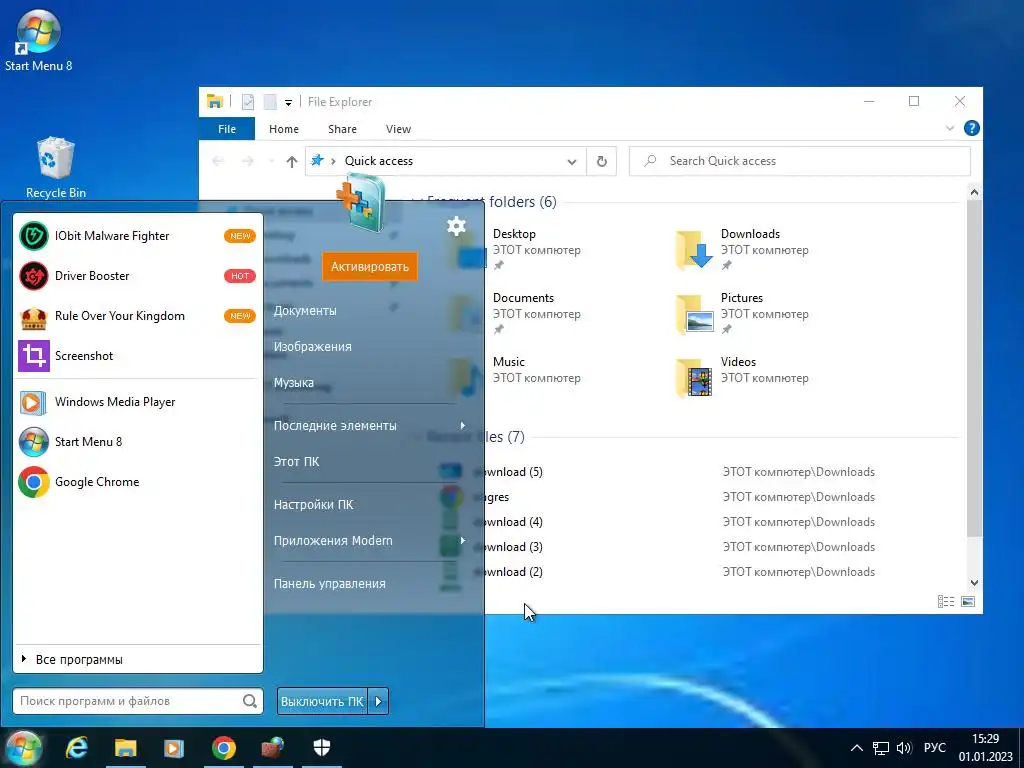The height and width of the screenshot is (768, 1024).
Task: Open shutdown options arrow beside Выключить ПК
Action: pyautogui.click(x=379, y=701)
